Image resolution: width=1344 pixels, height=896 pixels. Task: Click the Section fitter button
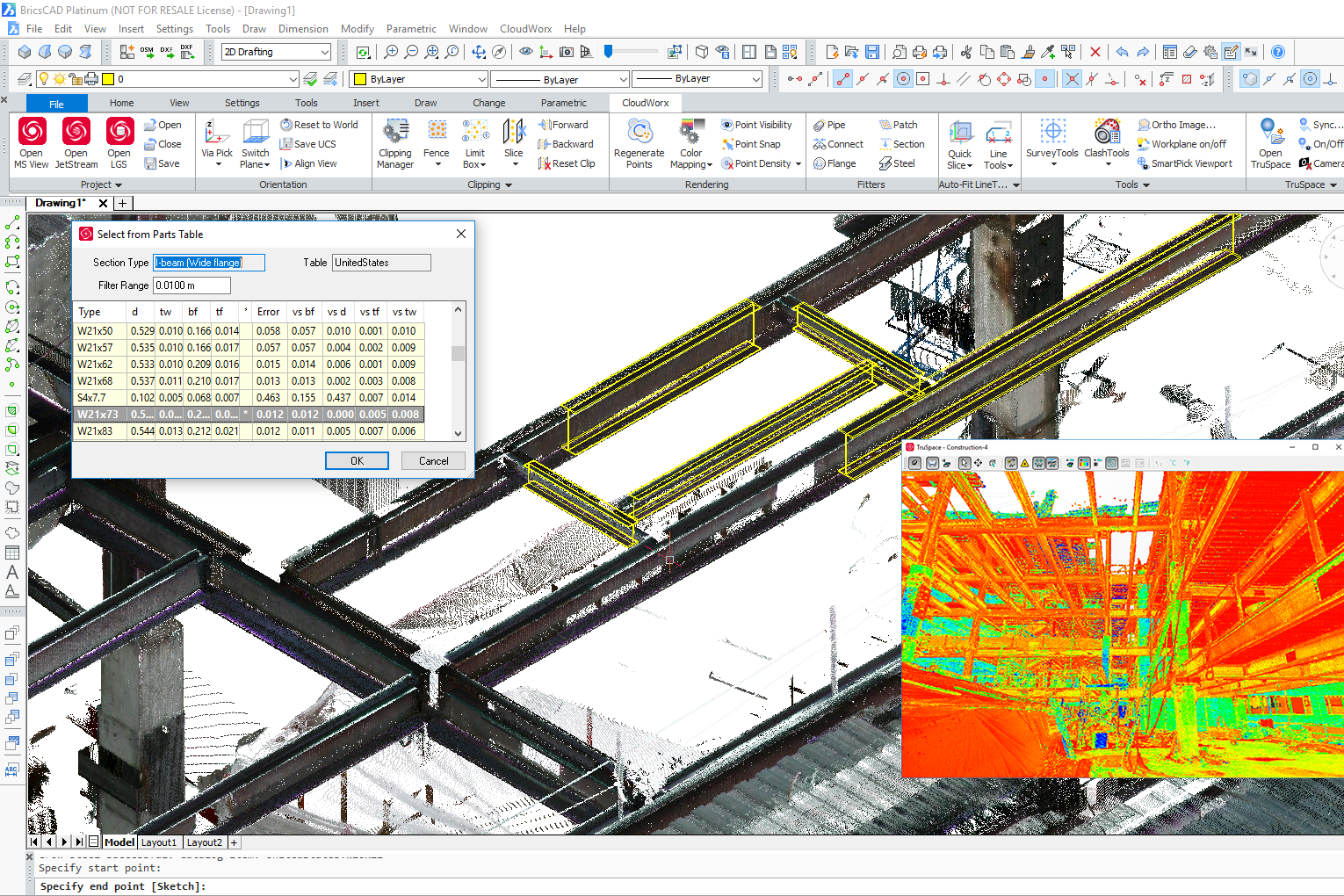coord(901,144)
